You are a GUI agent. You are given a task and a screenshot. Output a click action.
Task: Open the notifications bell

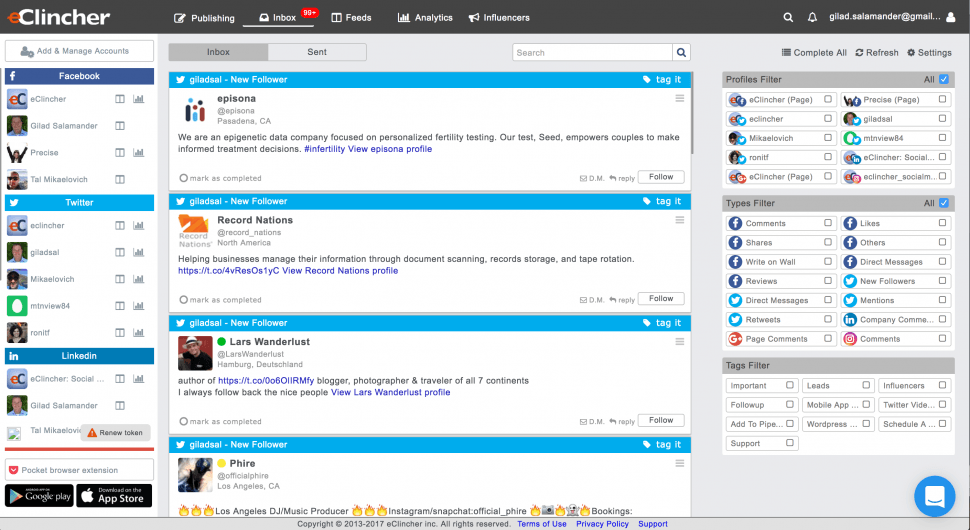[812, 17]
